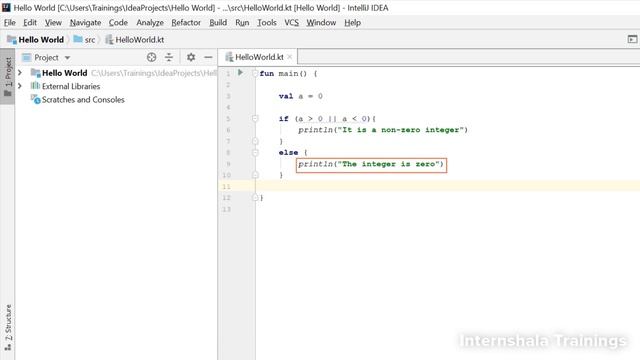
Task: Click the top-right panel layout icon
Action: [632, 40]
